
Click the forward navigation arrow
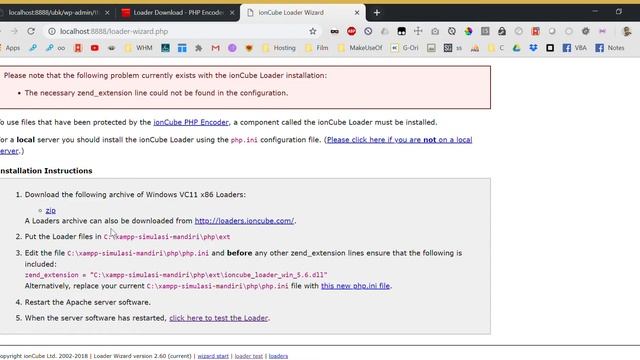coord(14,31)
